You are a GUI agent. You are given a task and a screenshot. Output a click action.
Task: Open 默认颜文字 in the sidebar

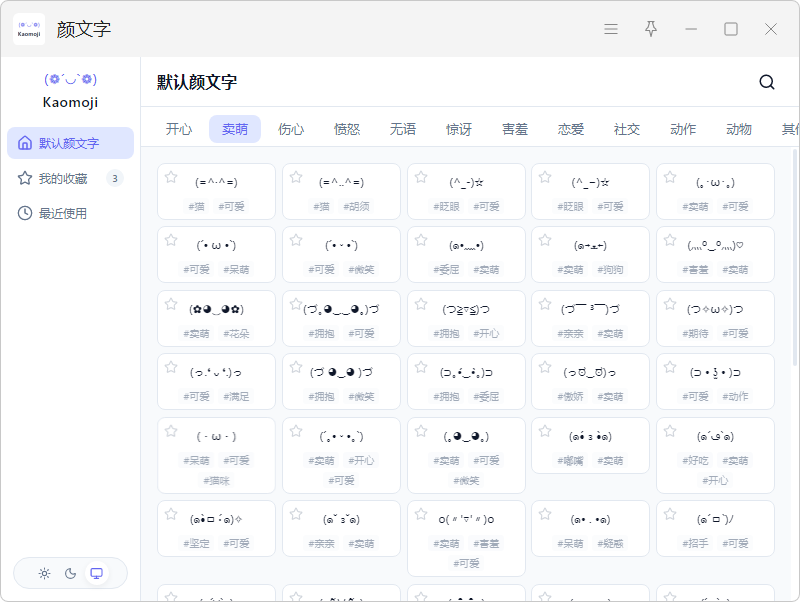(70, 143)
